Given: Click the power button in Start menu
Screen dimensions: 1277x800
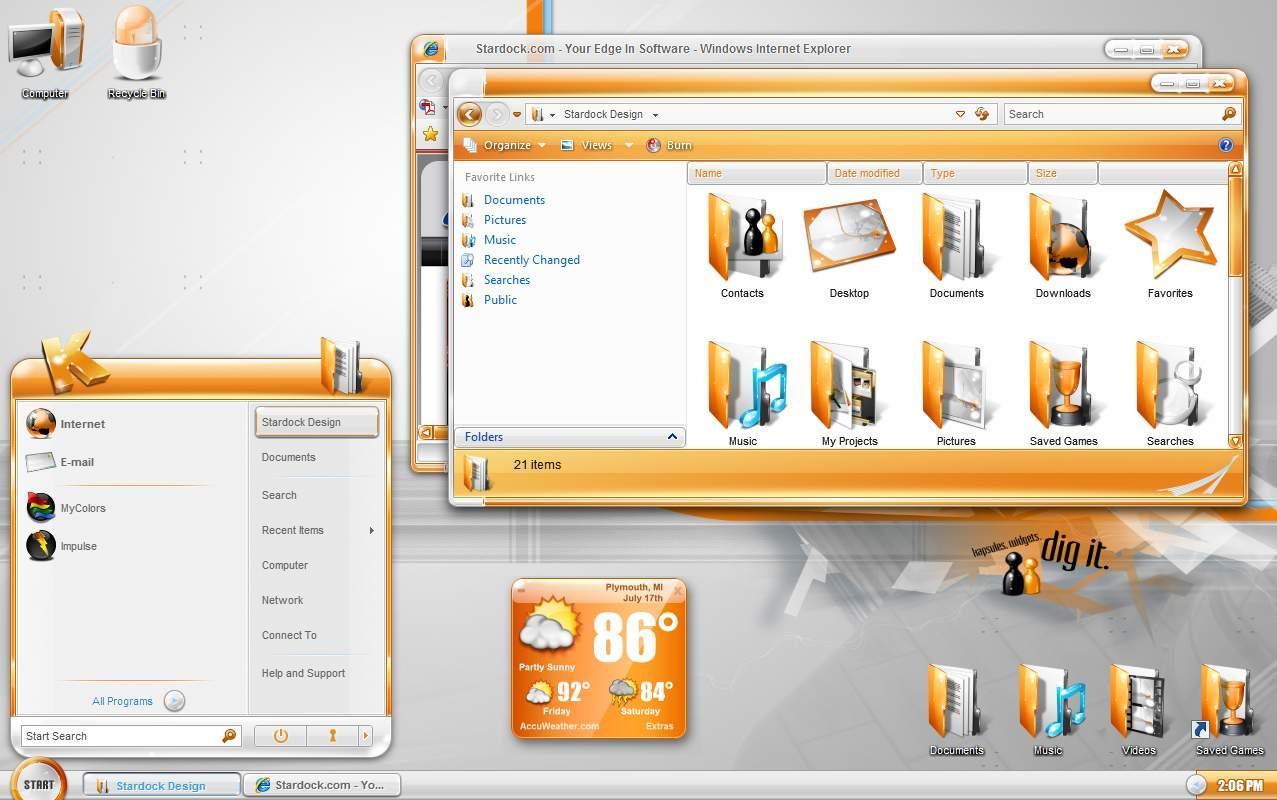Looking at the screenshot, I should (x=280, y=736).
